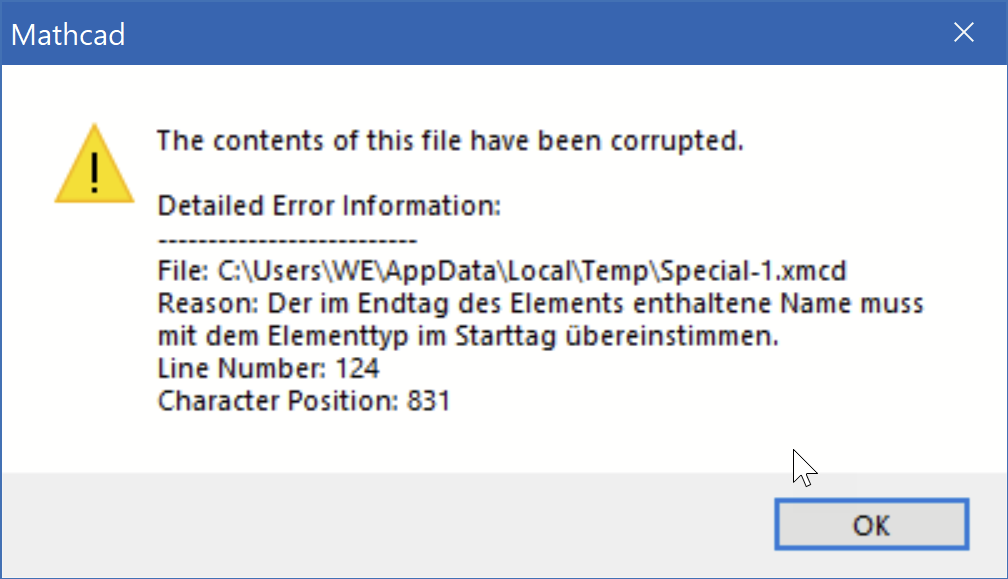Click the dashed separator line below the heading
Image resolution: width=1008 pixels, height=579 pixels.
(x=286, y=239)
